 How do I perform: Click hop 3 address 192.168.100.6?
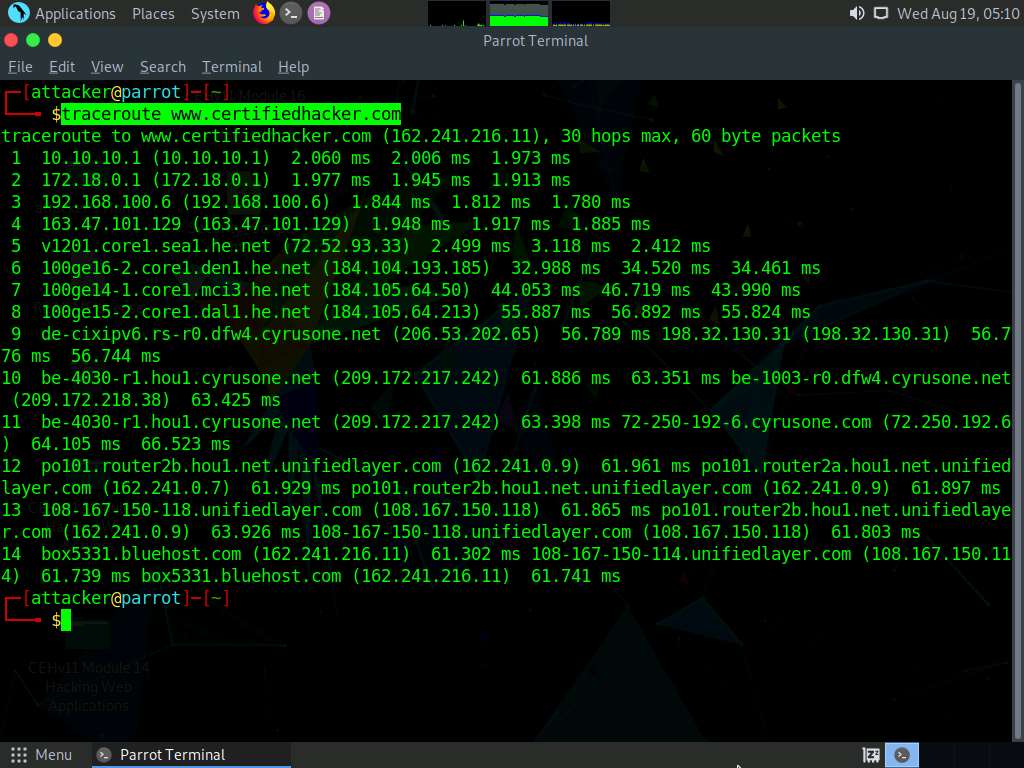(106, 202)
